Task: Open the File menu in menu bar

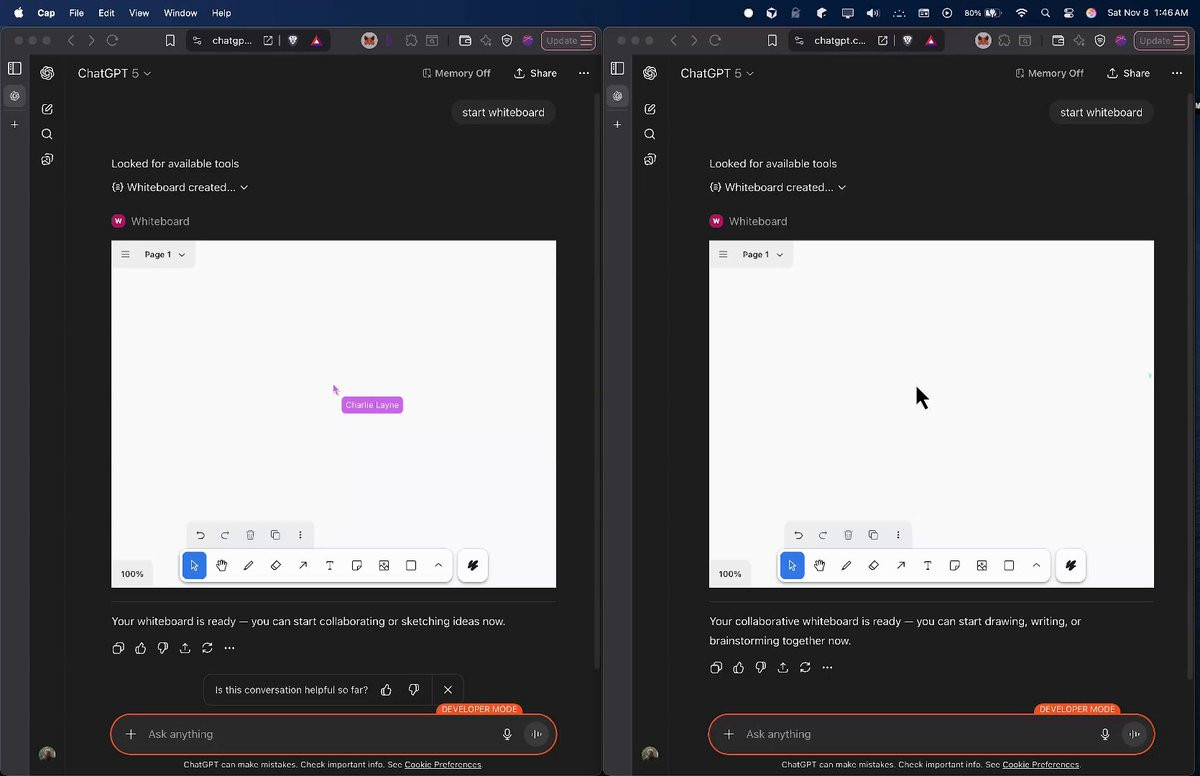Action: click(76, 13)
